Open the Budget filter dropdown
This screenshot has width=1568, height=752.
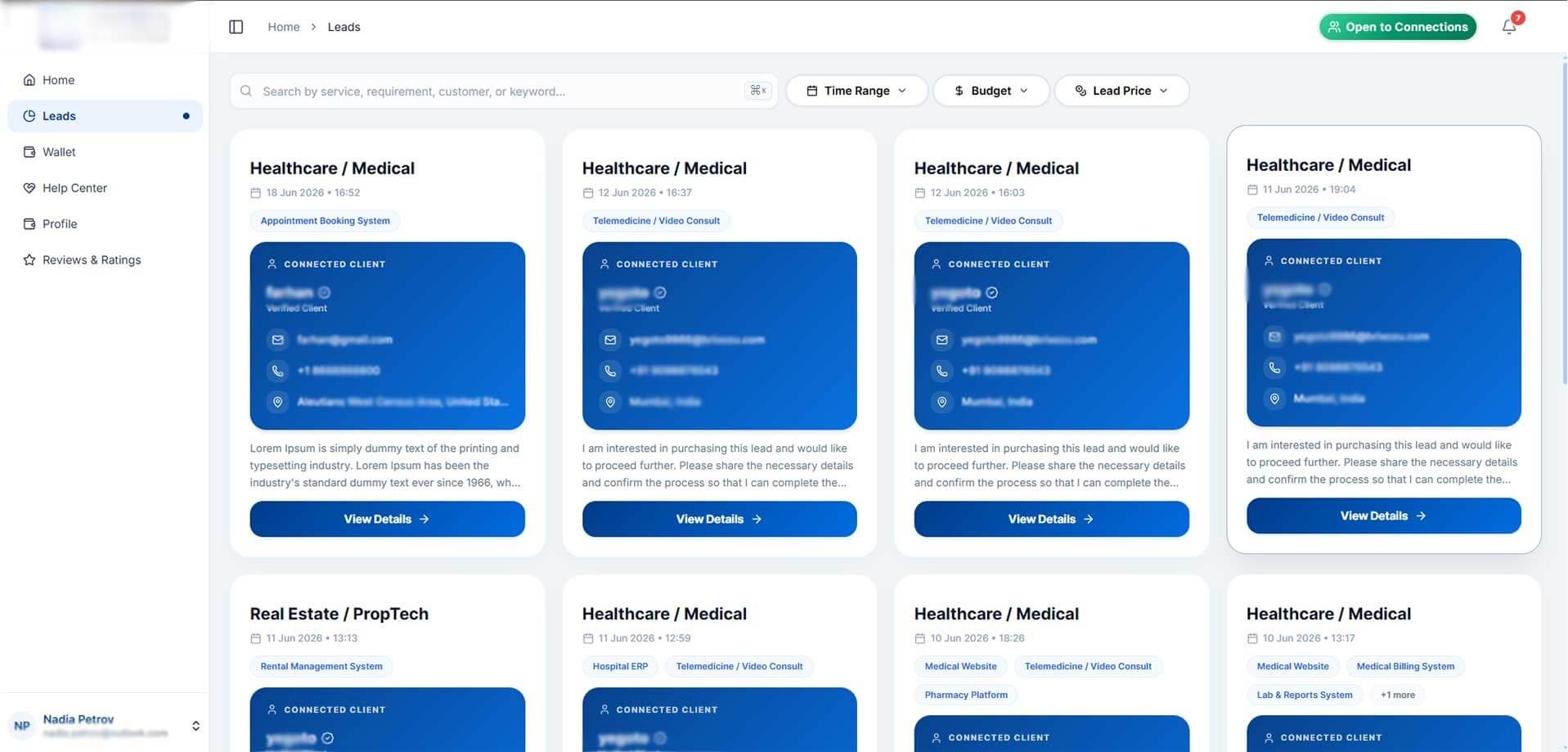pyautogui.click(x=991, y=91)
